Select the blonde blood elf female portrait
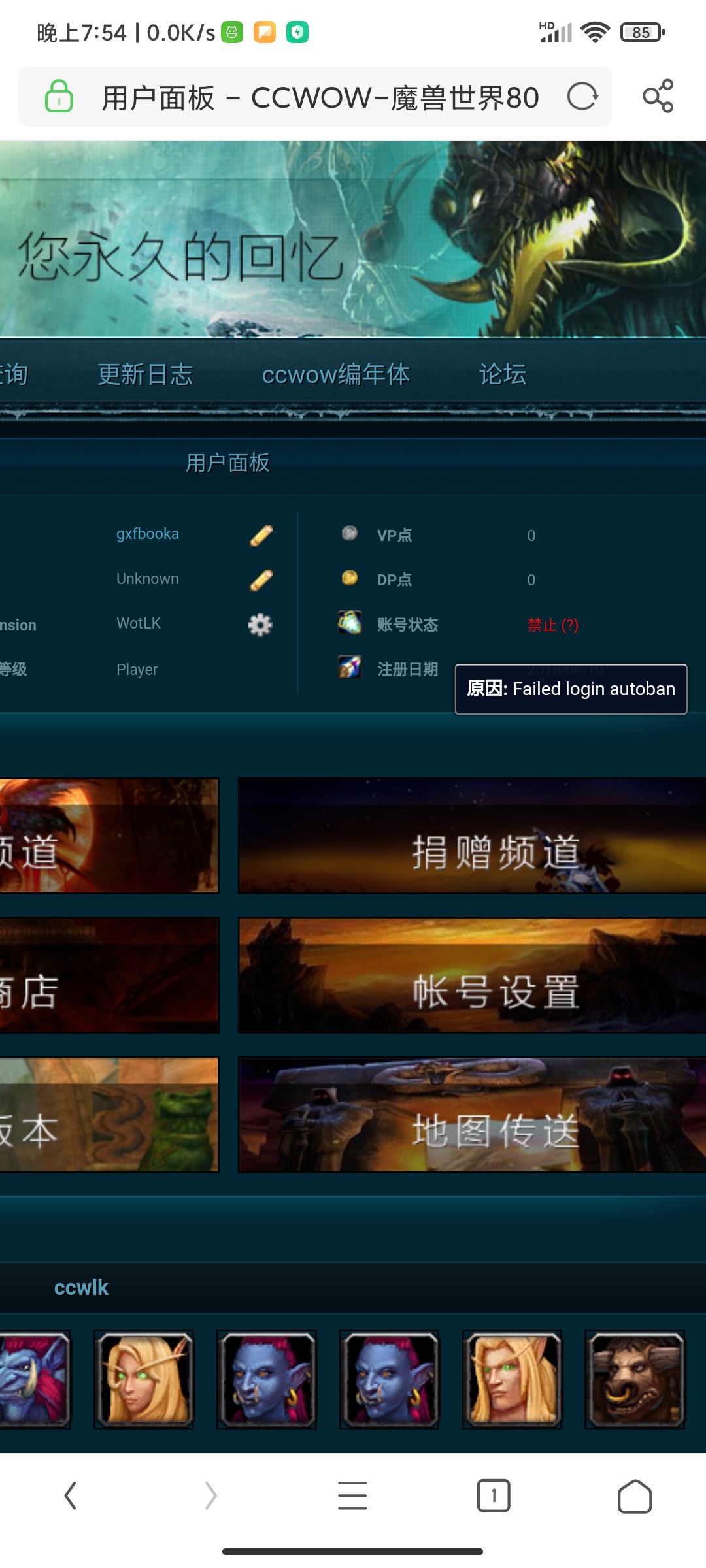Image resolution: width=706 pixels, height=1568 pixels. pyautogui.click(x=144, y=1379)
